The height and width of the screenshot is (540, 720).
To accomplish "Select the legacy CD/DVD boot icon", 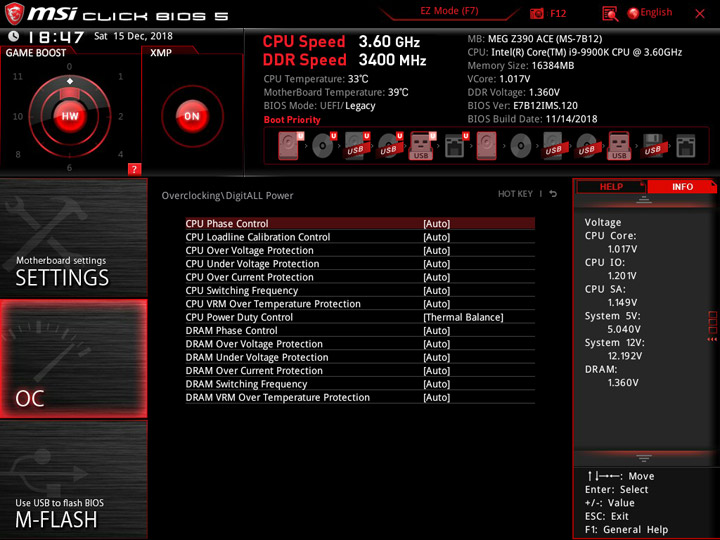I will pyautogui.click(x=521, y=146).
